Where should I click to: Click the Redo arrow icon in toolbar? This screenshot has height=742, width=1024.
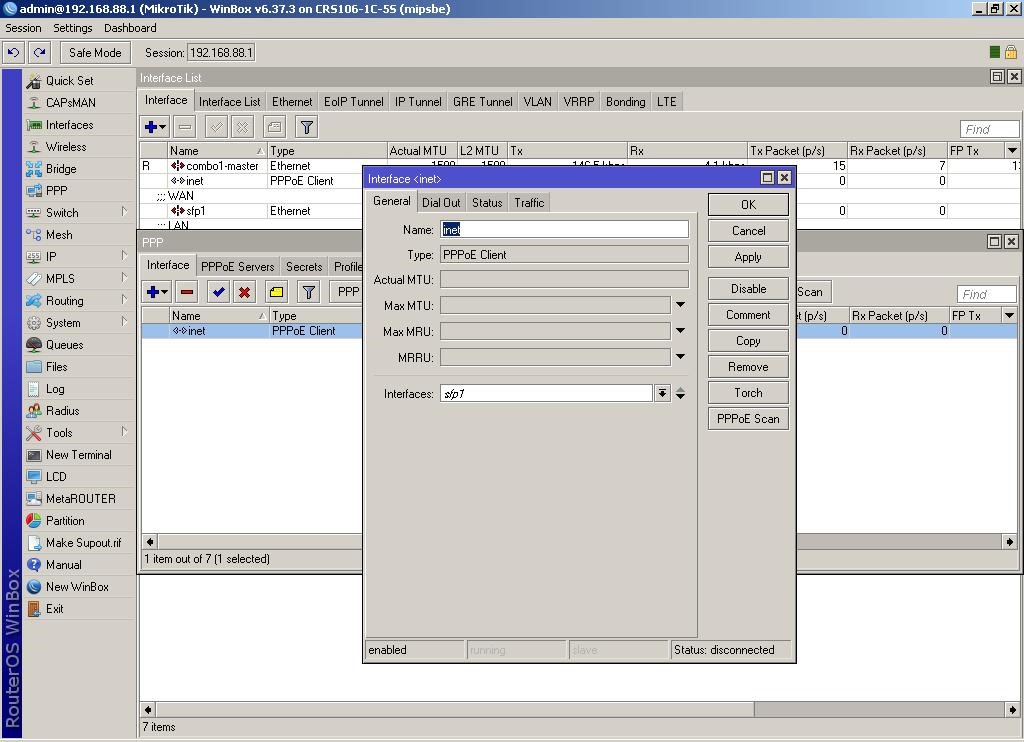(39, 53)
